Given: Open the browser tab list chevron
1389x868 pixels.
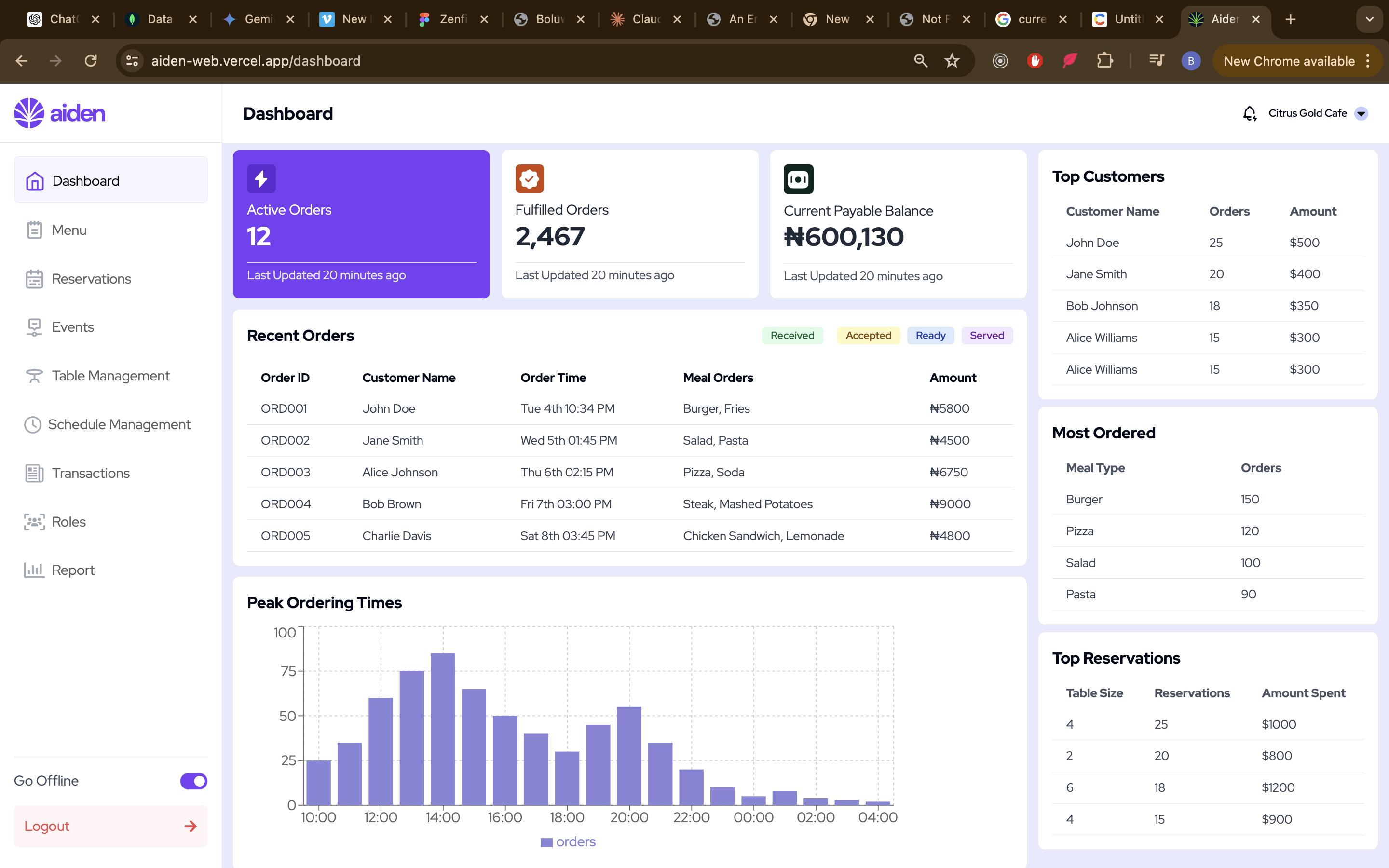Looking at the screenshot, I should pyautogui.click(x=1370, y=19).
